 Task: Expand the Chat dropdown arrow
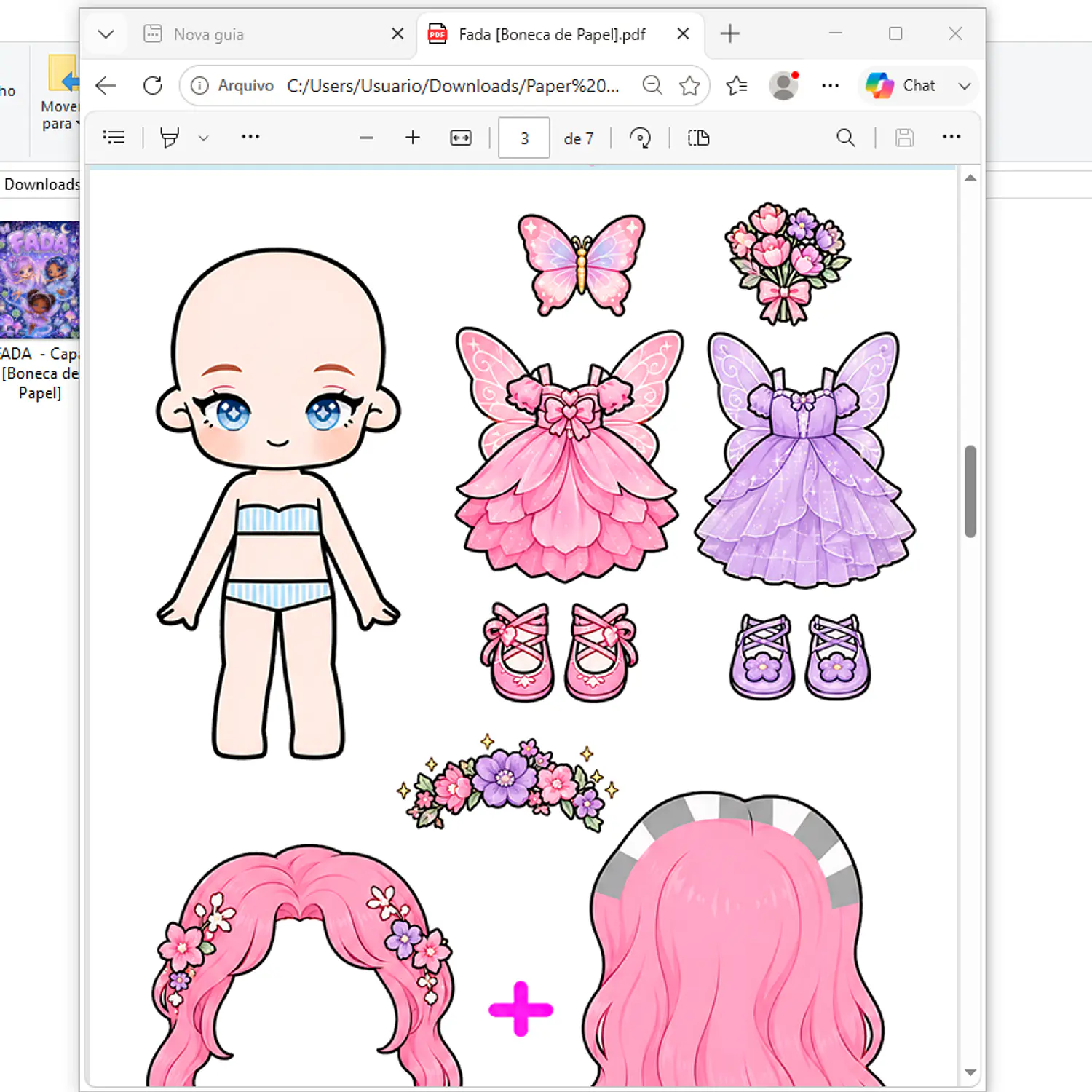(x=965, y=86)
